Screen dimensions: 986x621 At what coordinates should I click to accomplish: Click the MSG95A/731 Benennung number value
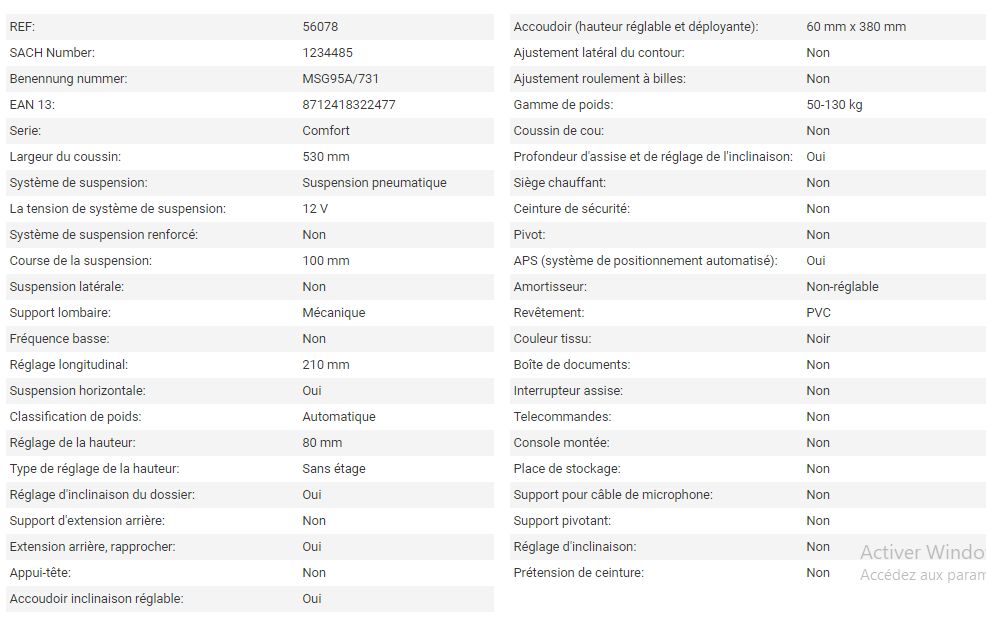tap(340, 79)
